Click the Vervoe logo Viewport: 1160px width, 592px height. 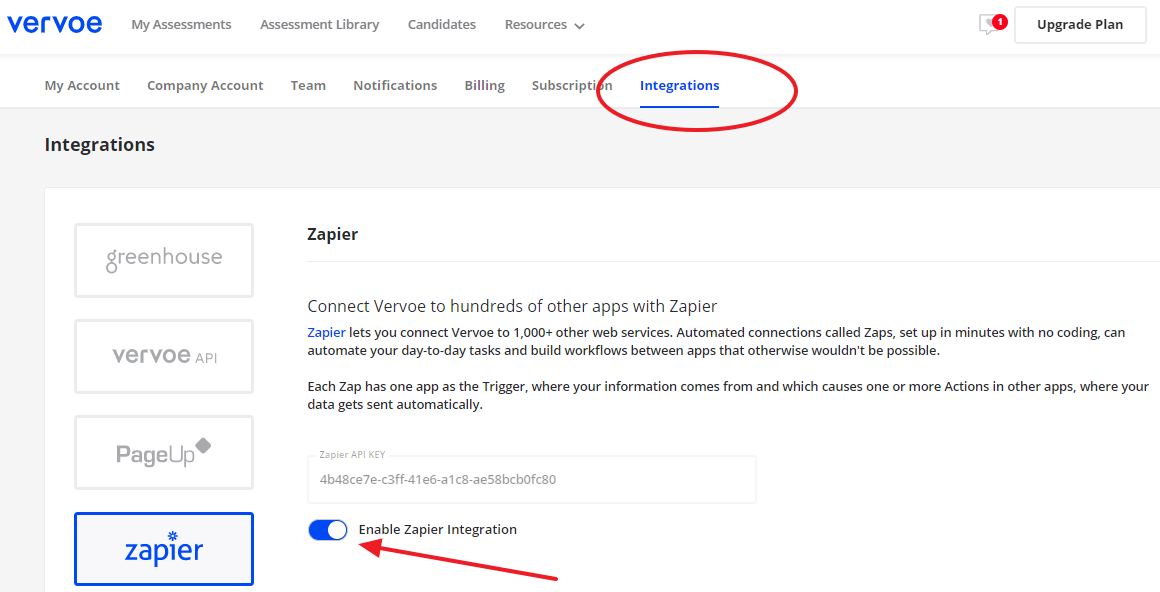coord(54,24)
